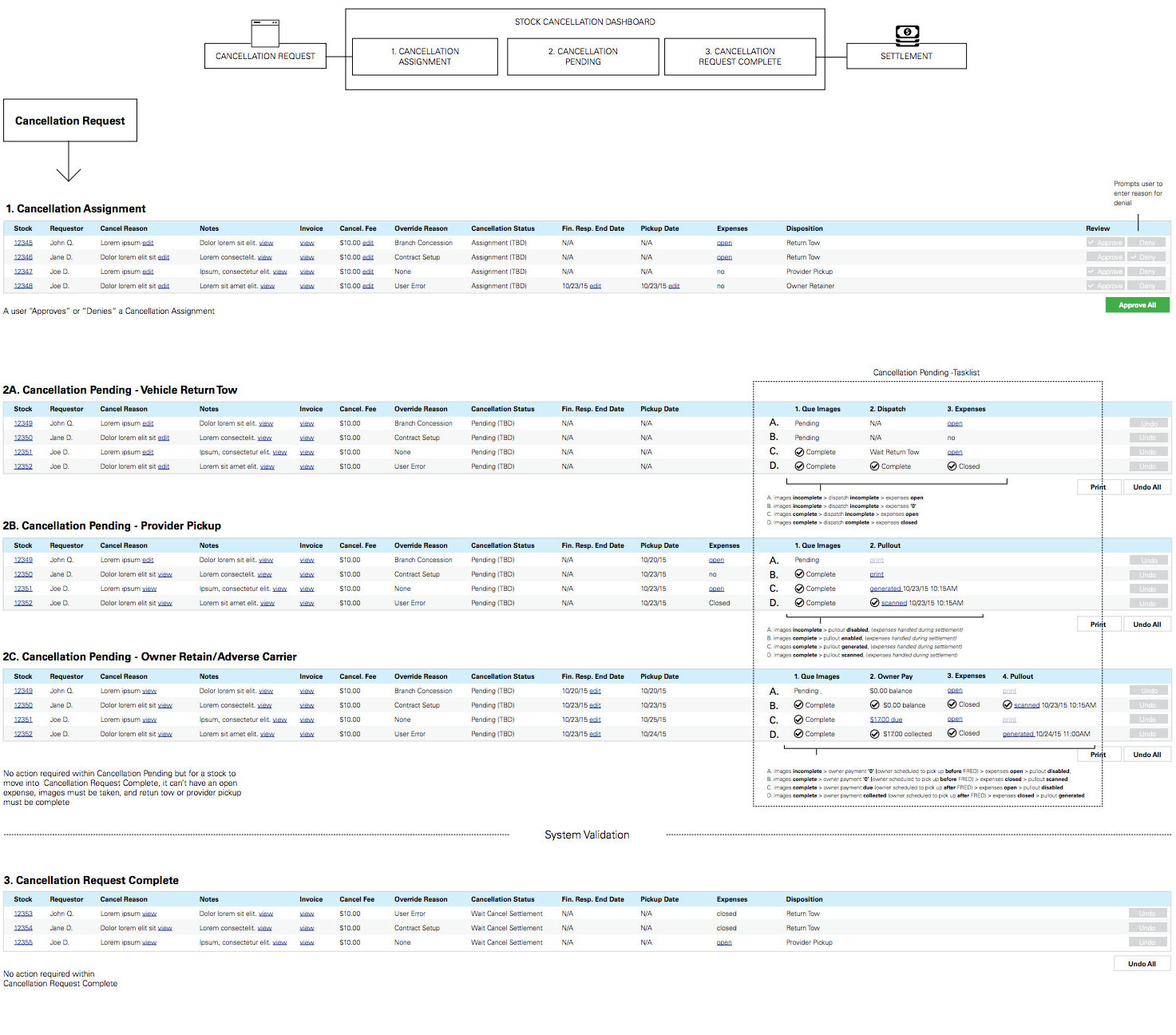Click the Closed check icon in Vehicle Return Tow expenses
This screenshot has width=1176, height=1035.
952,466
